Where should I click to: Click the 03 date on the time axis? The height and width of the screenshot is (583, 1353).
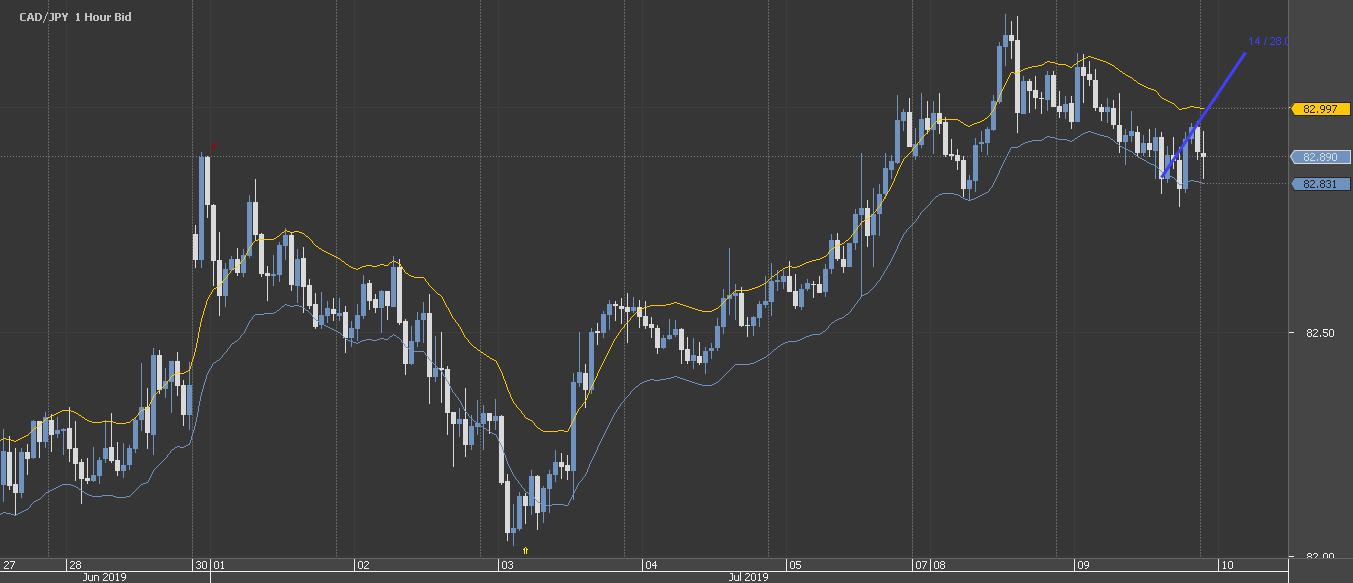[506, 565]
